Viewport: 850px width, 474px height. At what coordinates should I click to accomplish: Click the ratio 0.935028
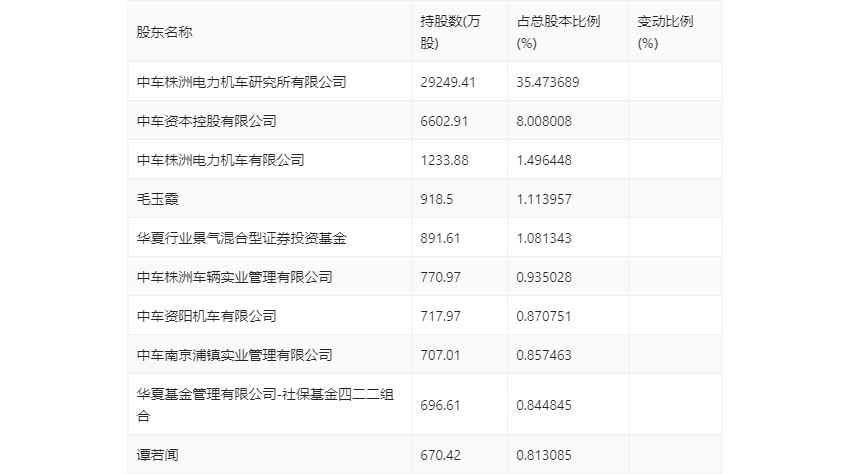click(x=544, y=277)
